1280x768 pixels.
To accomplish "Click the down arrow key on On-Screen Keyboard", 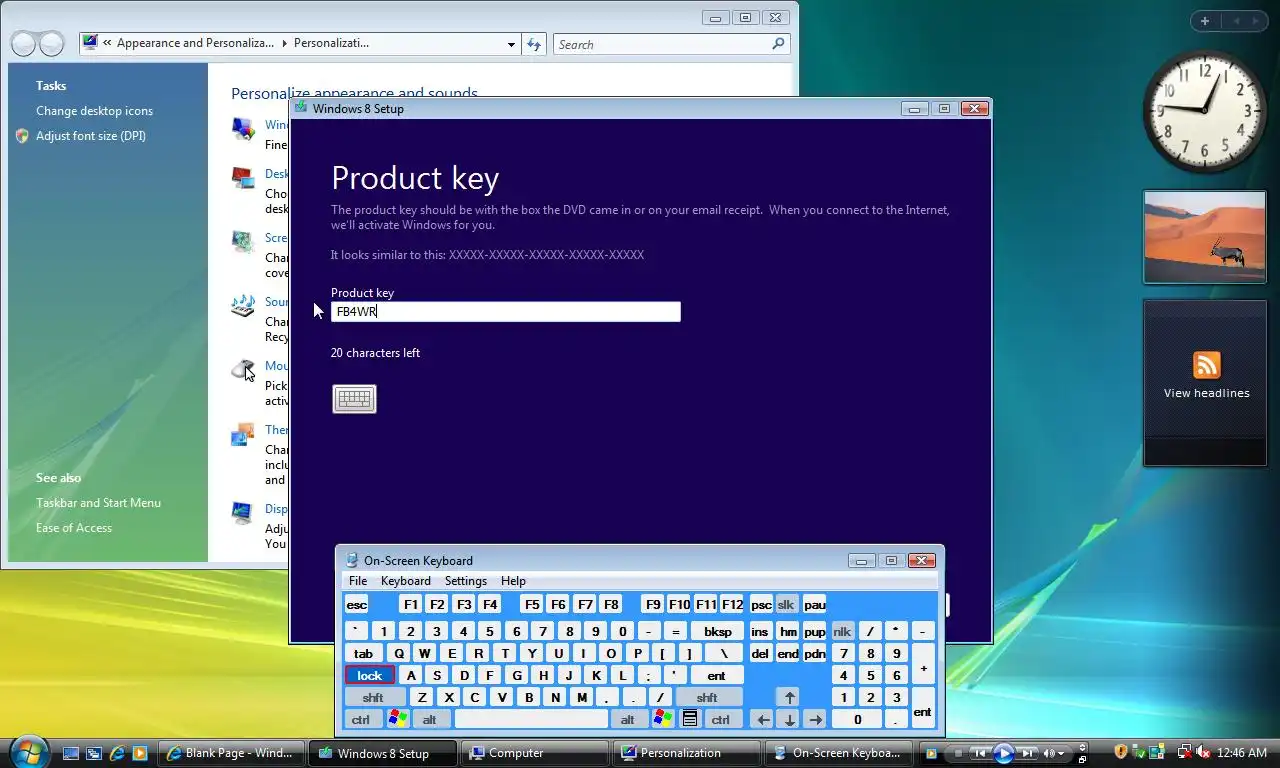I will click(790, 719).
